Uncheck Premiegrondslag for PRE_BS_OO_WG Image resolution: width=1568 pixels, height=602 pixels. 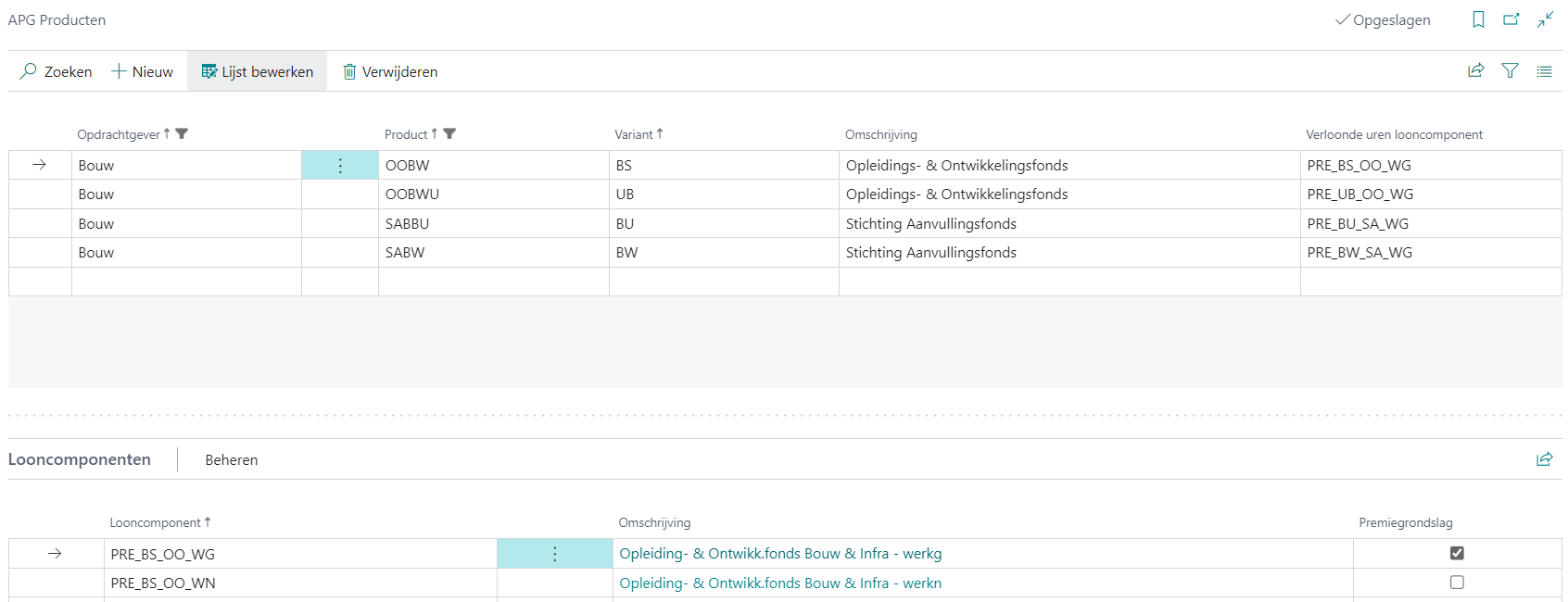pyautogui.click(x=1457, y=553)
